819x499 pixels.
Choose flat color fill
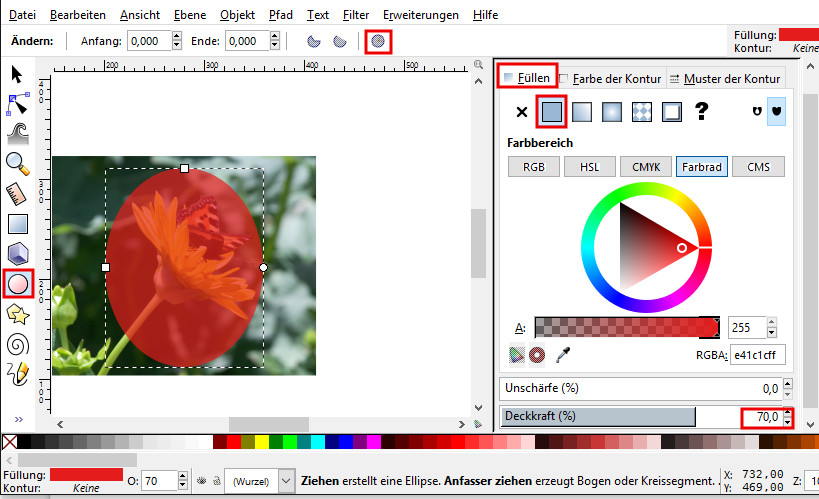[x=552, y=112]
